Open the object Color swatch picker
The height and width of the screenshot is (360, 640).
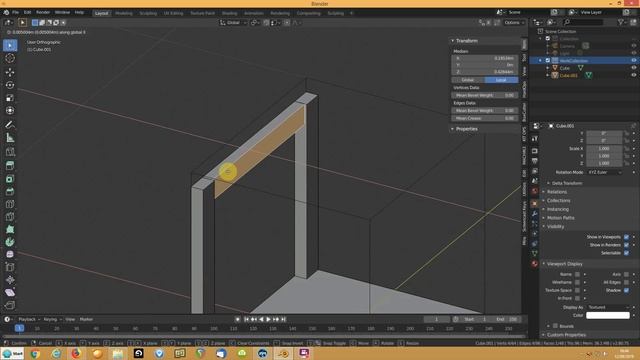(608, 315)
